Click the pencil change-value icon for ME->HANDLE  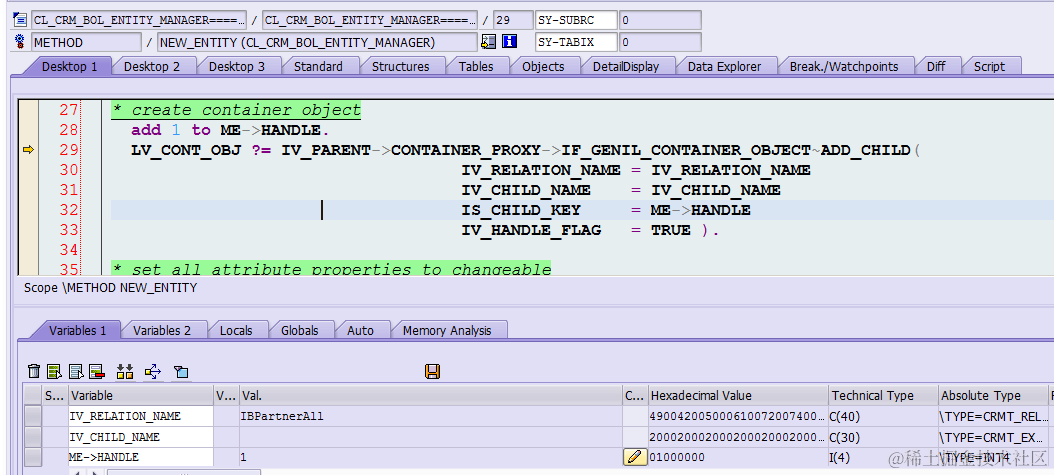click(x=633, y=457)
